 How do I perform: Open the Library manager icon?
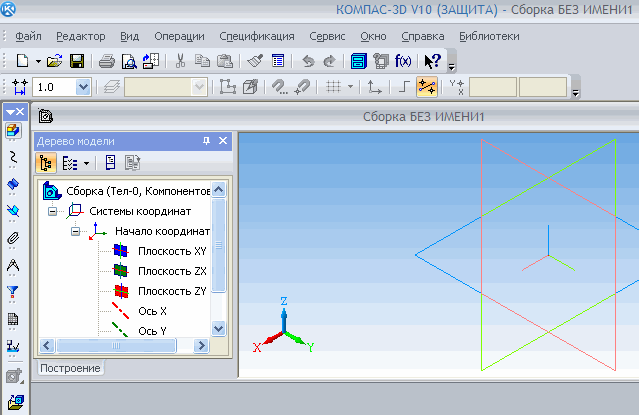pyautogui.click(x=359, y=61)
